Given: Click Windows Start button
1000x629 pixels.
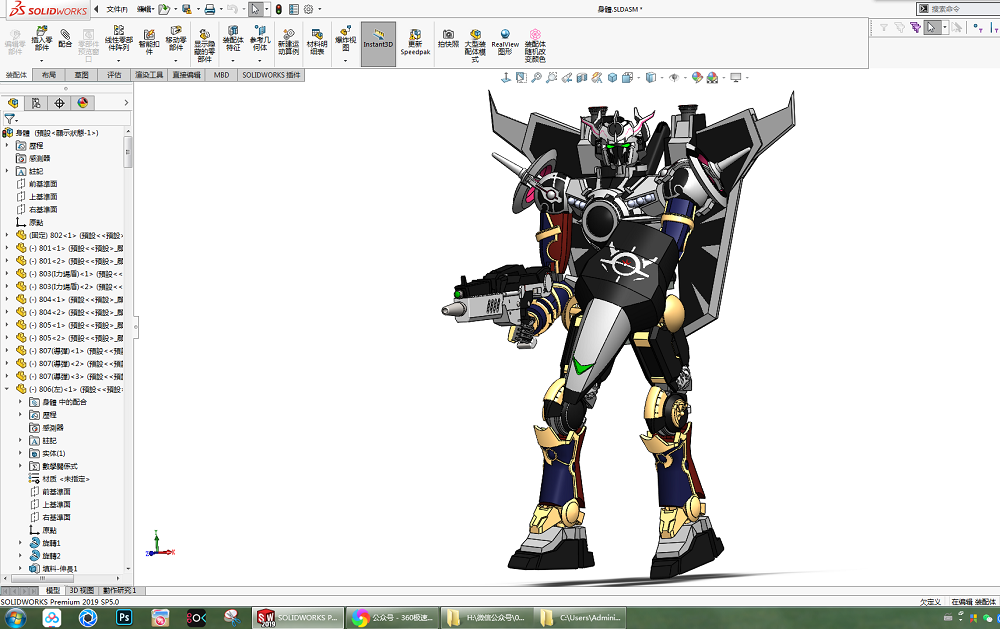Looking at the screenshot, I should [x=15, y=618].
